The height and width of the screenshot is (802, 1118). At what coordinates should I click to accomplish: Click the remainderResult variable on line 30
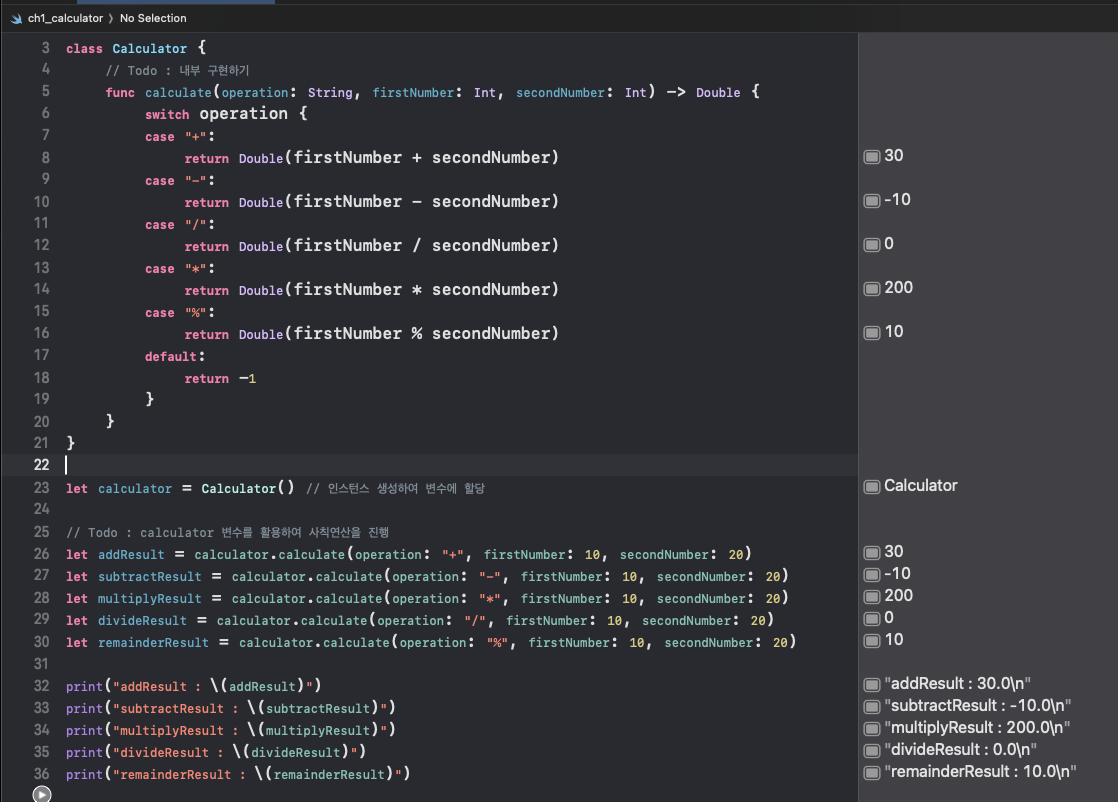point(153,643)
